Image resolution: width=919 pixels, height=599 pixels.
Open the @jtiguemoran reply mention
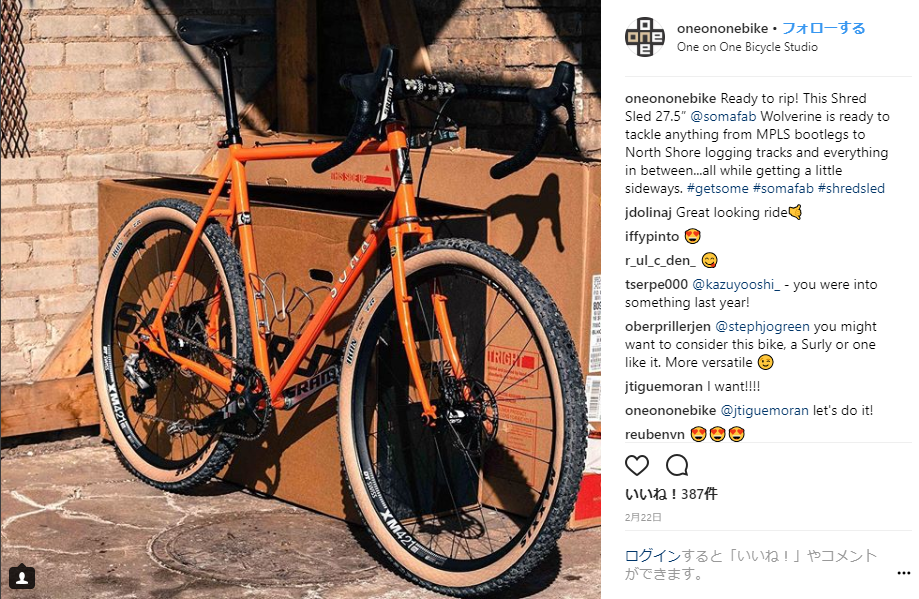[x=764, y=411]
